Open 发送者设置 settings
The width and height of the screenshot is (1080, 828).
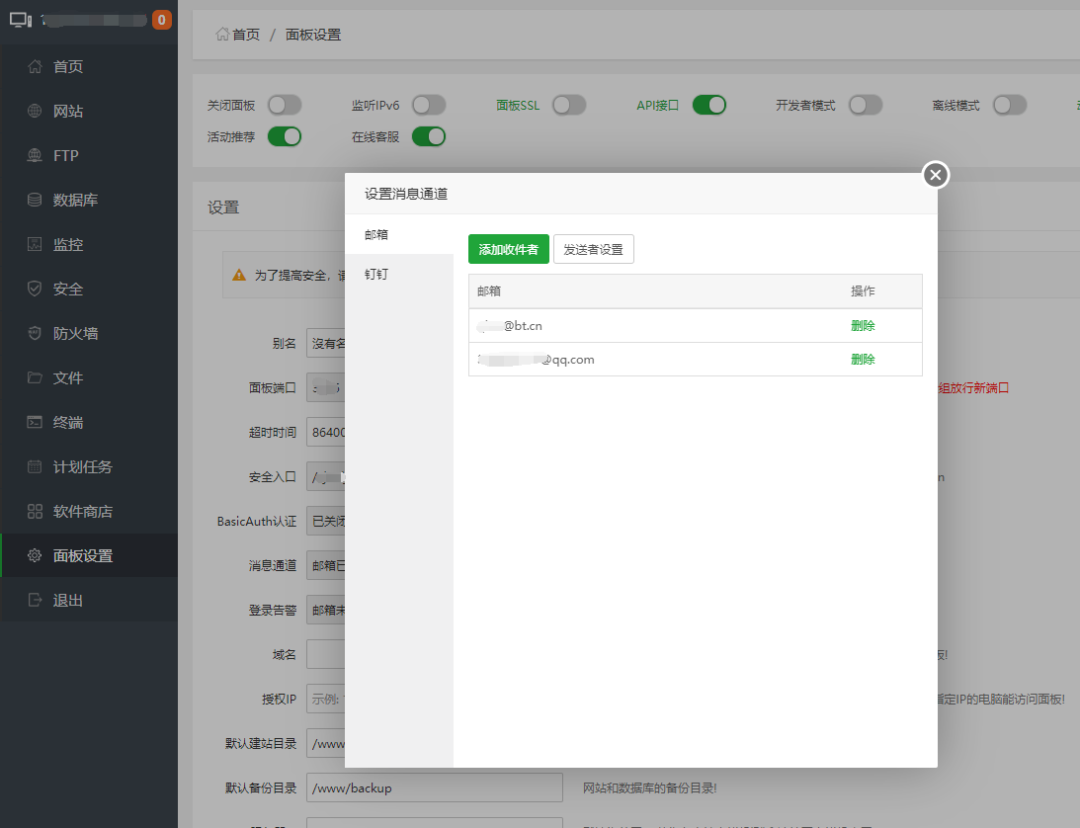click(593, 249)
